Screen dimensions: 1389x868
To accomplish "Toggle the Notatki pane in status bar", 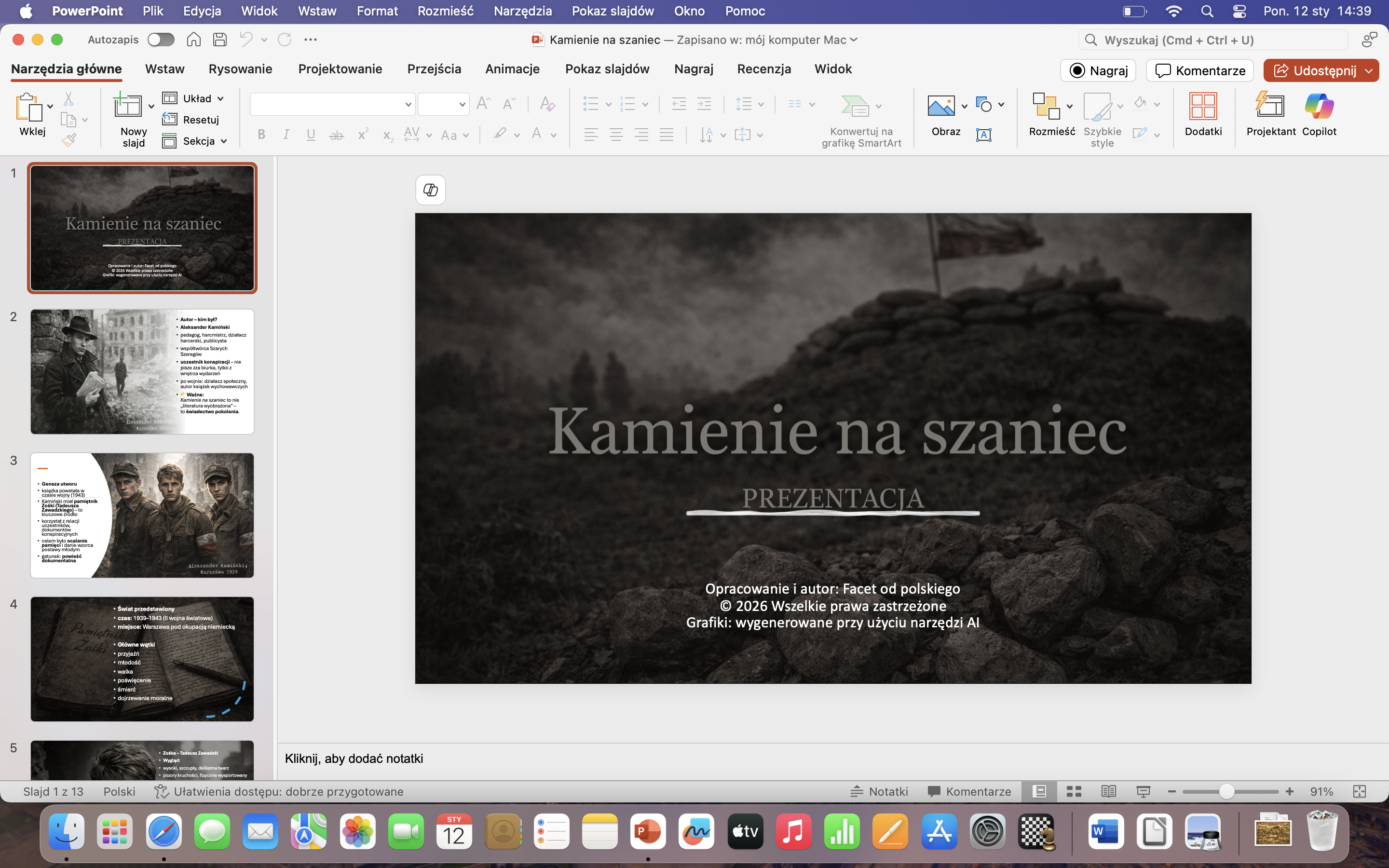I will pos(879,792).
